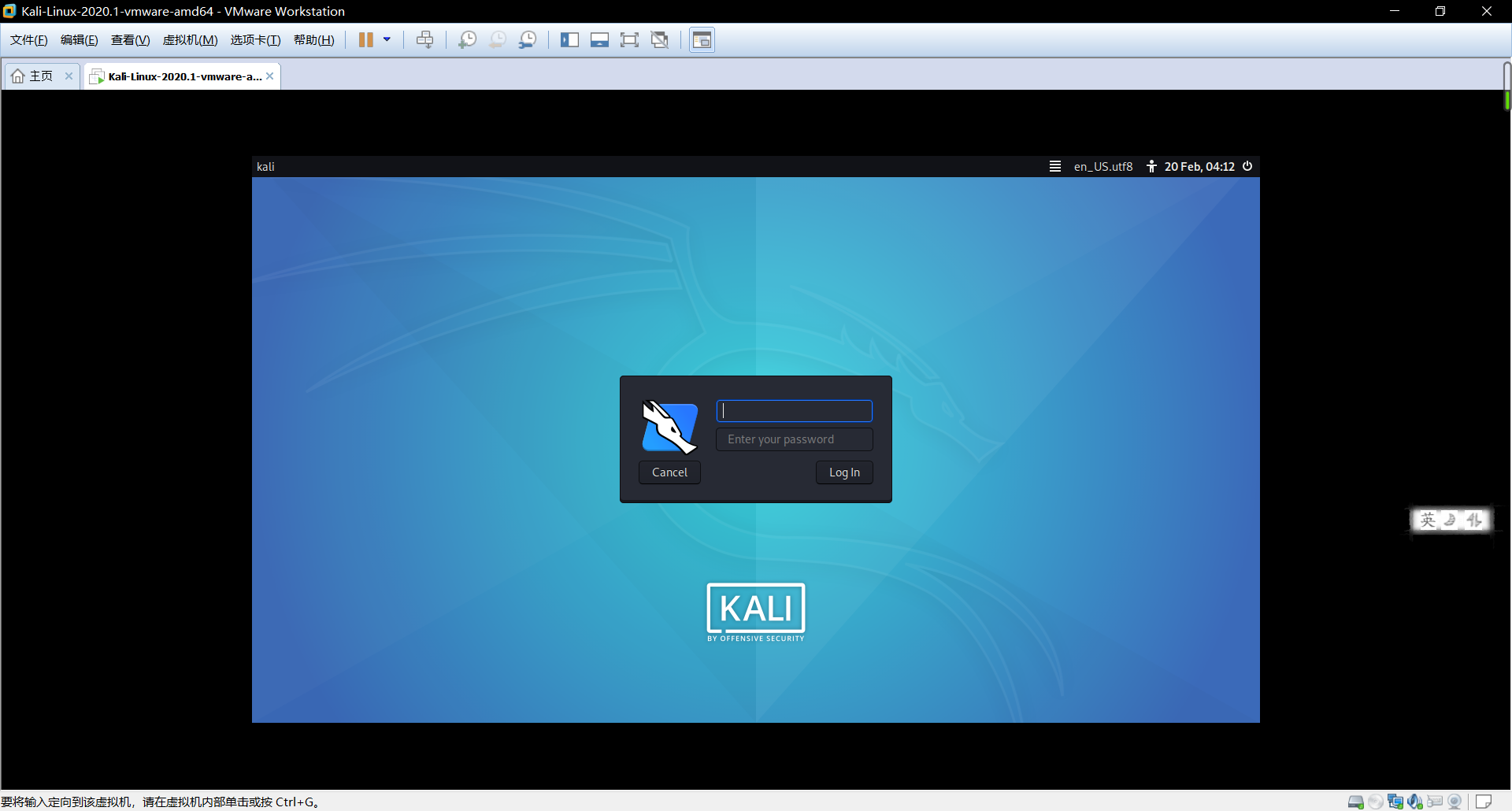Toggle IME full/half-width moon icon
The image size is (1512, 811).
point(1451,520)
